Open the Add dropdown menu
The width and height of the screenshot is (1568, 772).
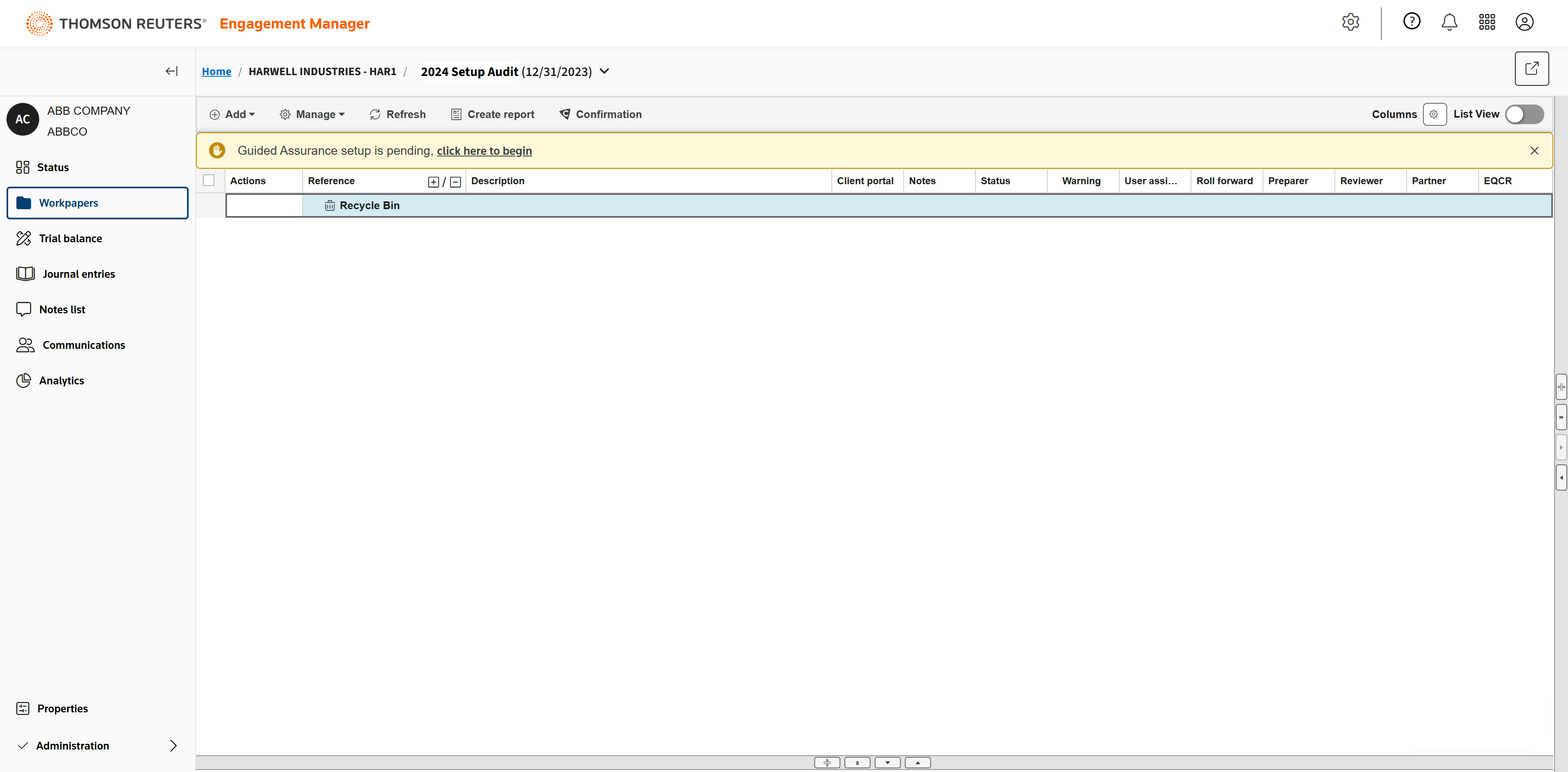click(232, 114)
